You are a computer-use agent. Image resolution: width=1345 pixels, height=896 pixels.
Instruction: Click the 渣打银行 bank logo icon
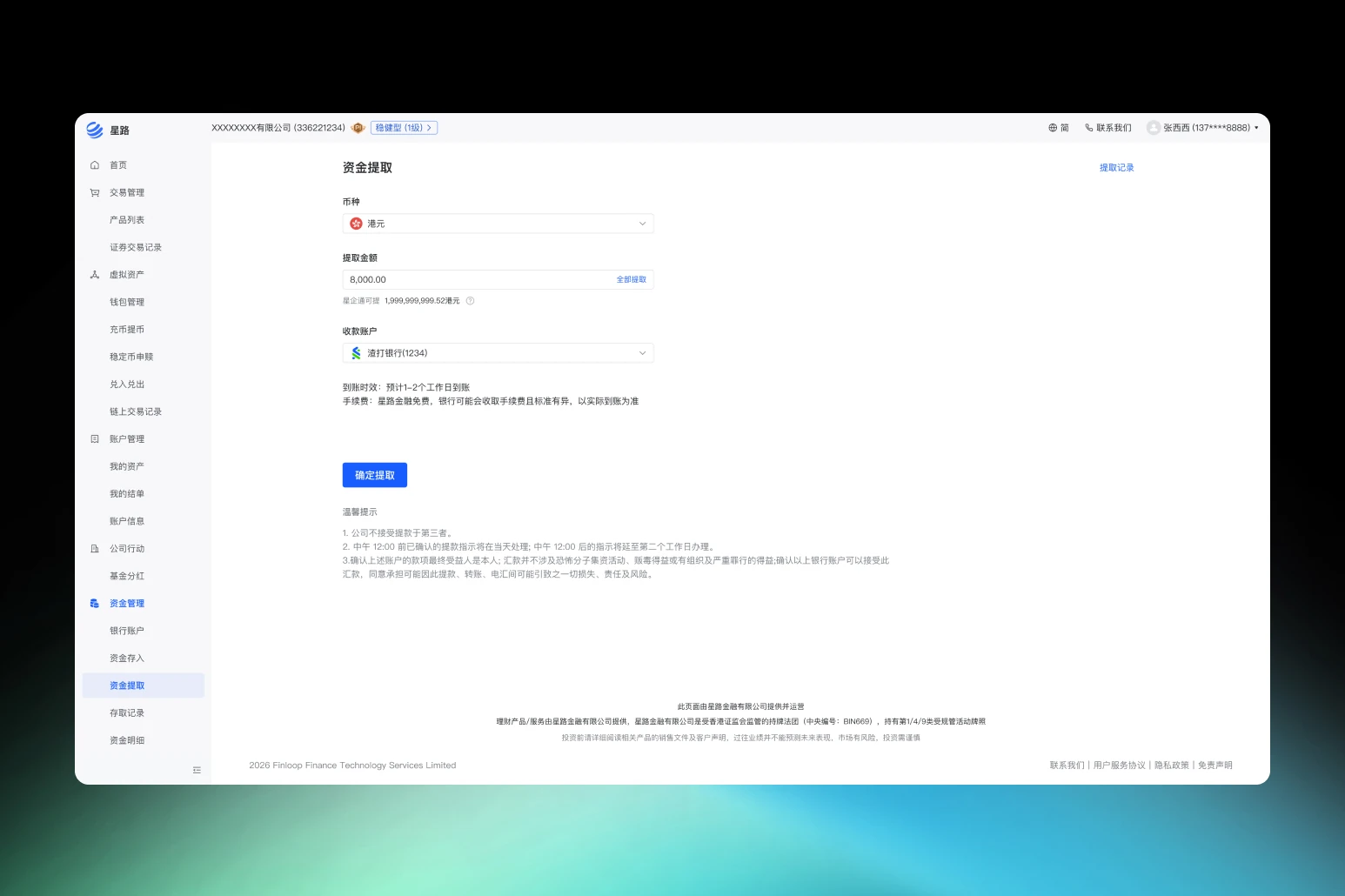356,353
